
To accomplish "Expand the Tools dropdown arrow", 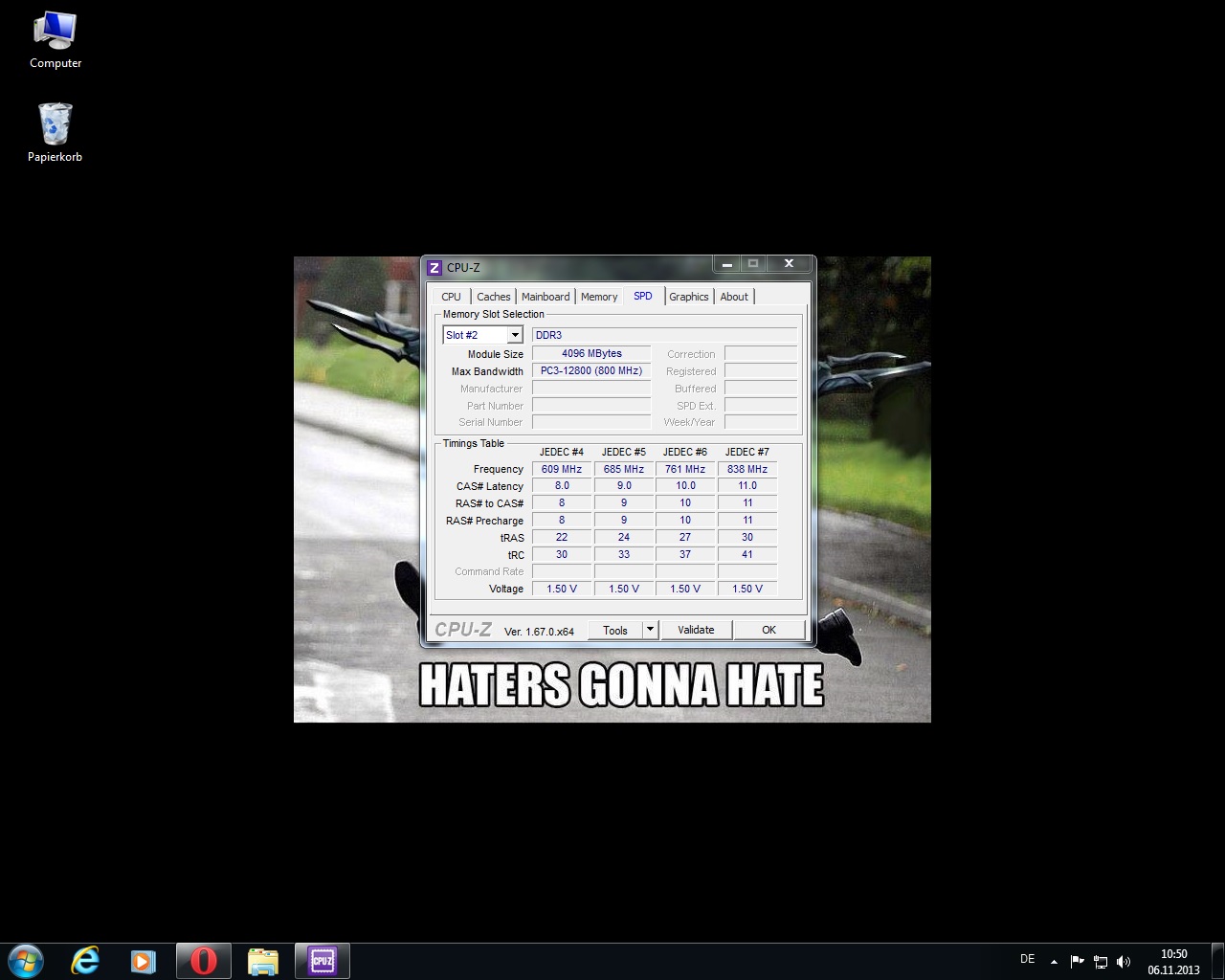I will pos(650,630).
